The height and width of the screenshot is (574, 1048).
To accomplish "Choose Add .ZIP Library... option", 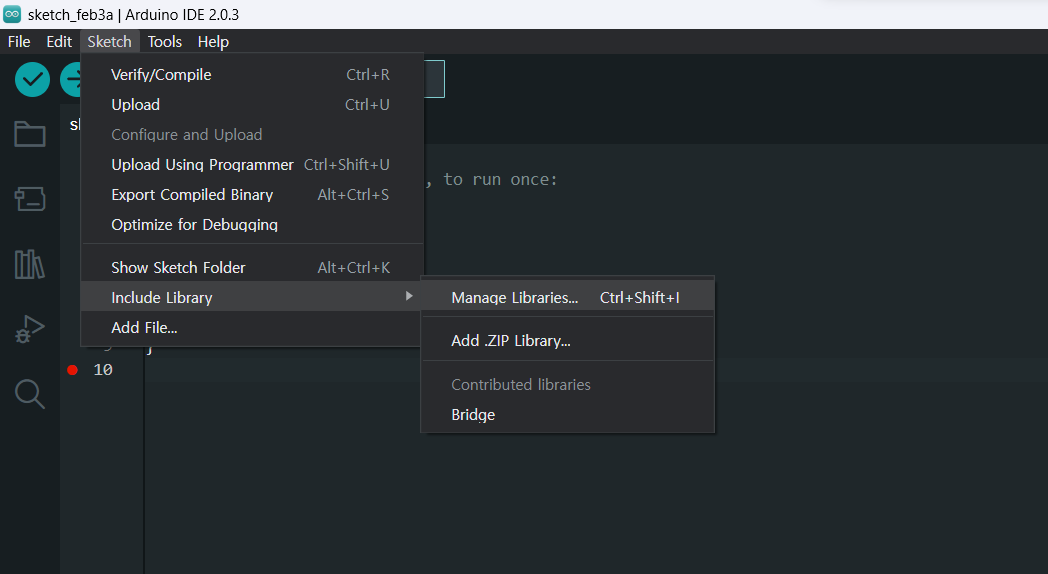I will [x=567, y=341].
